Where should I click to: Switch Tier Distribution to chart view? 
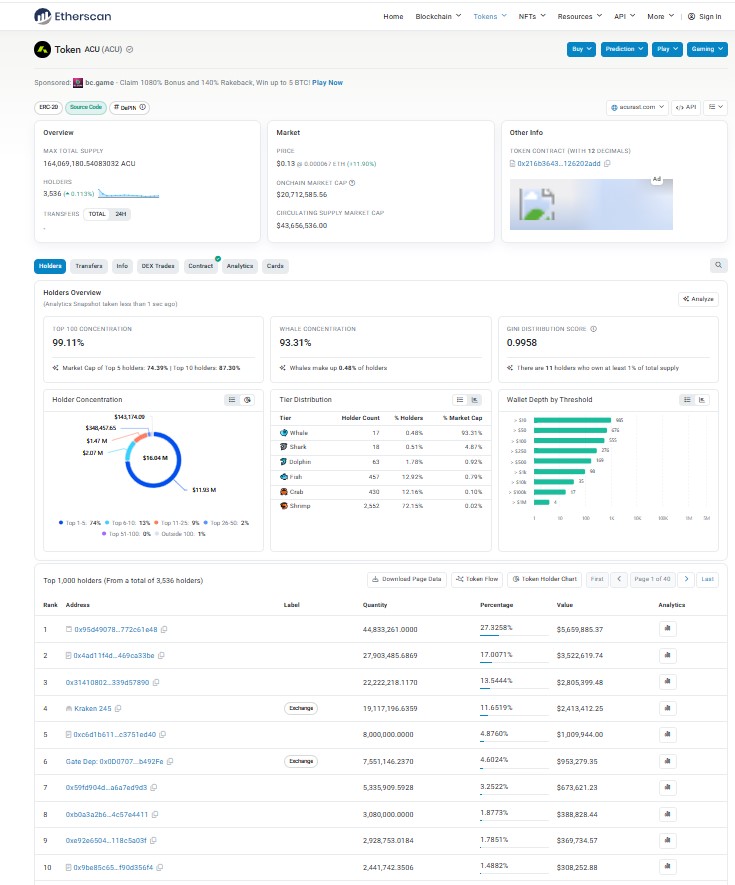(x=475, y=400)
